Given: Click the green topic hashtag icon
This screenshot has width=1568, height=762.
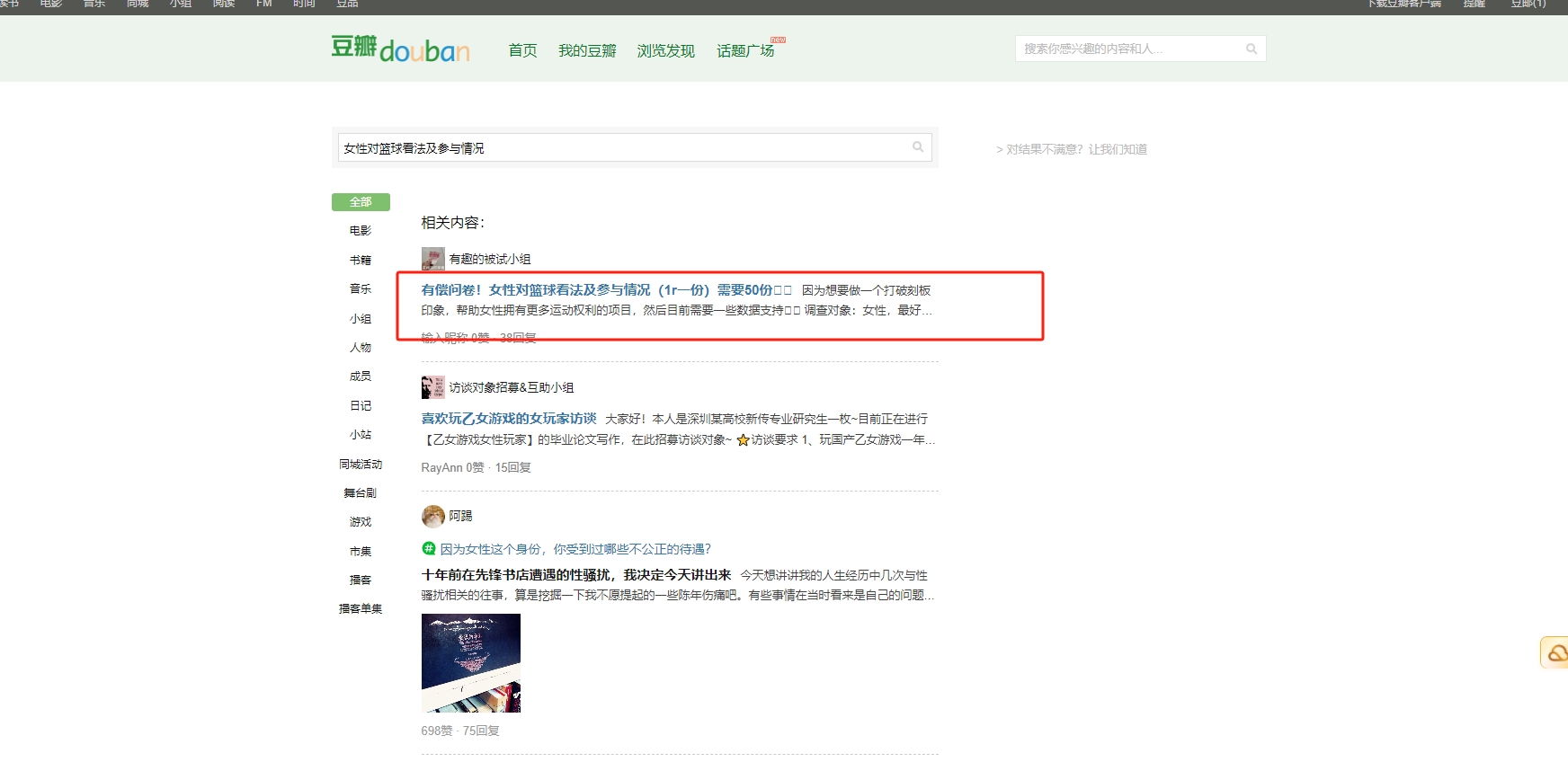Looking at the screenshot, I should tap(429, 548).
